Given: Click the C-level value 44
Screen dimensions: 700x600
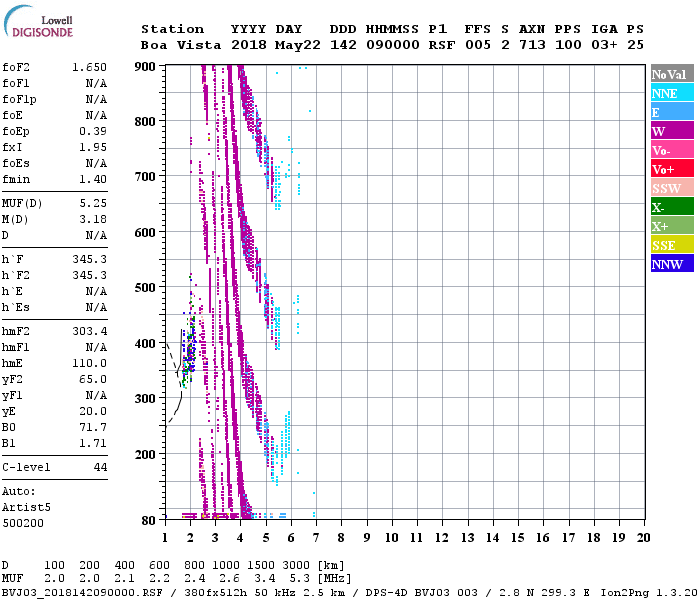Looking at the screenshot, I should pos(100,467).
